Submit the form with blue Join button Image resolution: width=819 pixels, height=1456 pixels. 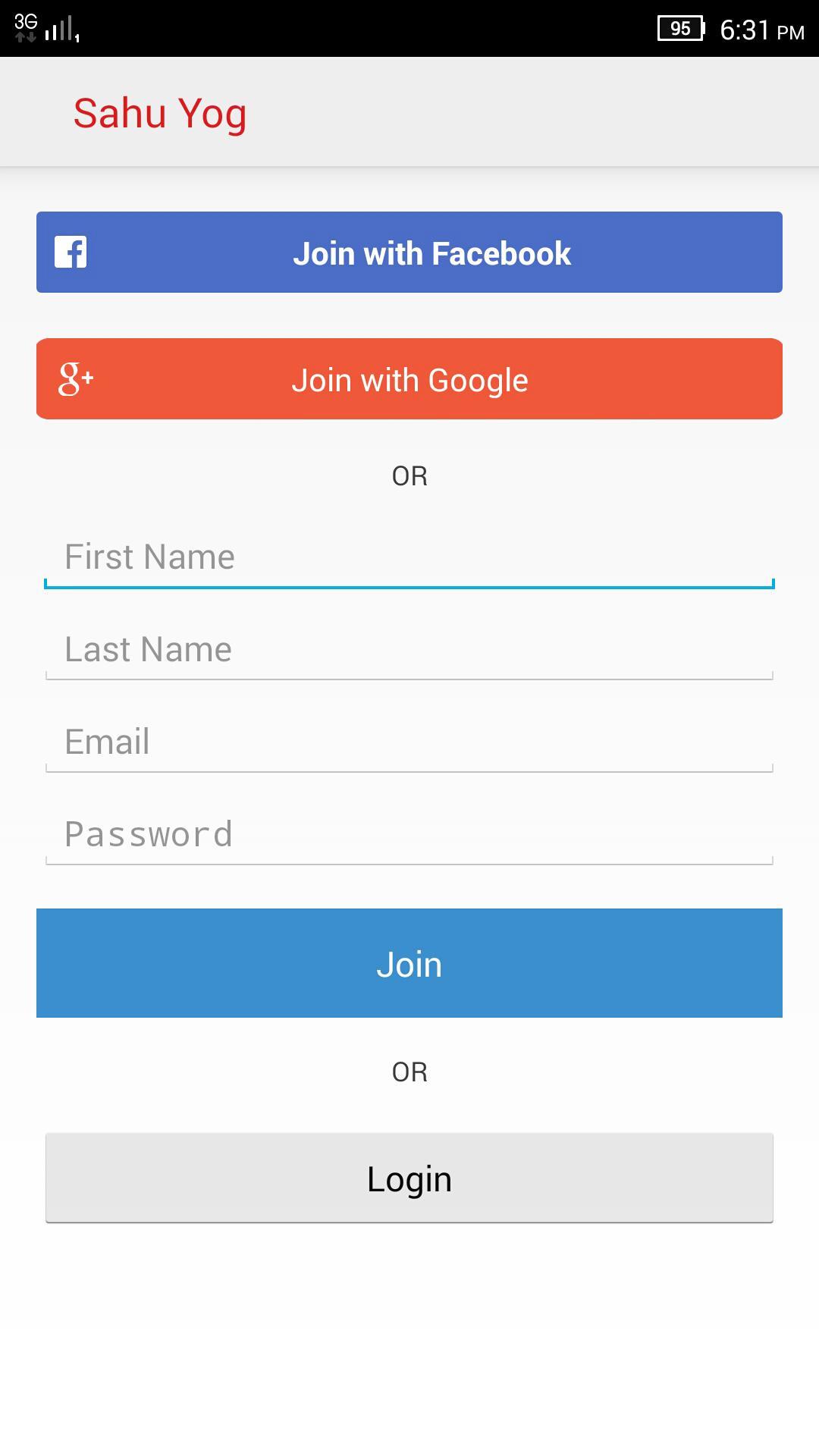(x=409, y=963)
